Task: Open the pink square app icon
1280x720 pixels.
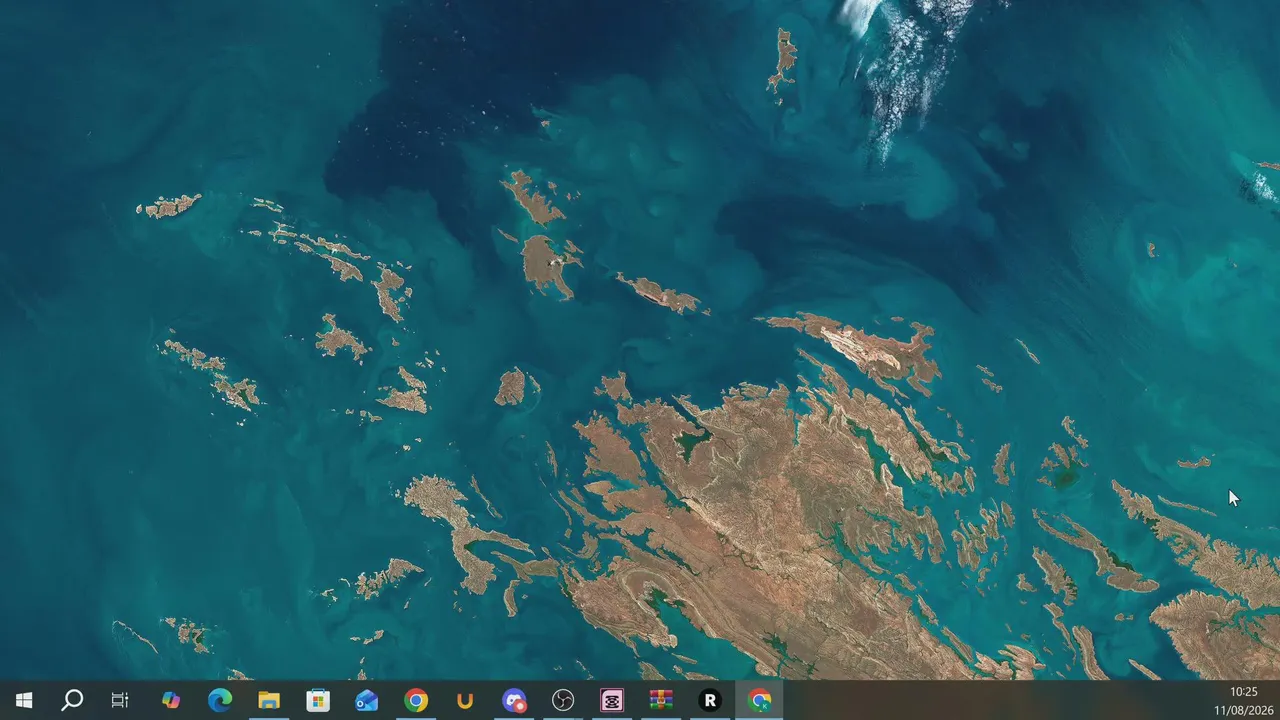Action: (x=612, y=701)
